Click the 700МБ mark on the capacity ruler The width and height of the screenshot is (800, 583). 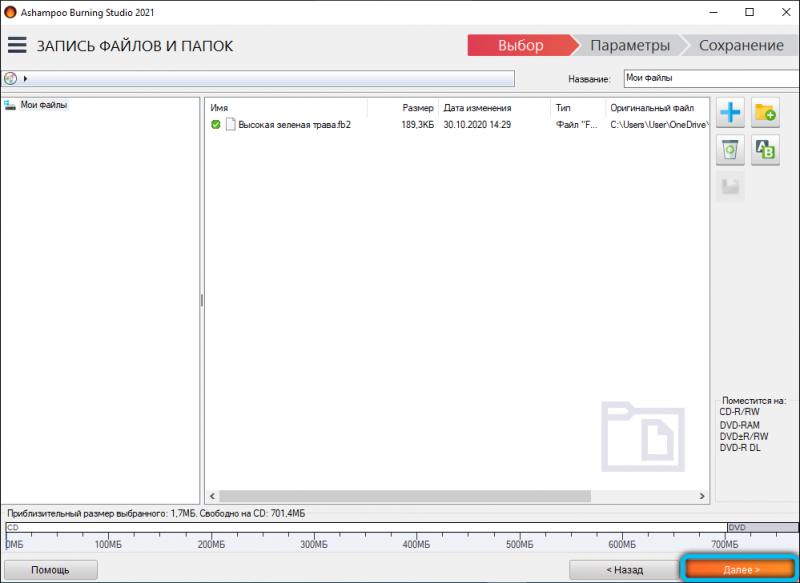tap(724, 545)
